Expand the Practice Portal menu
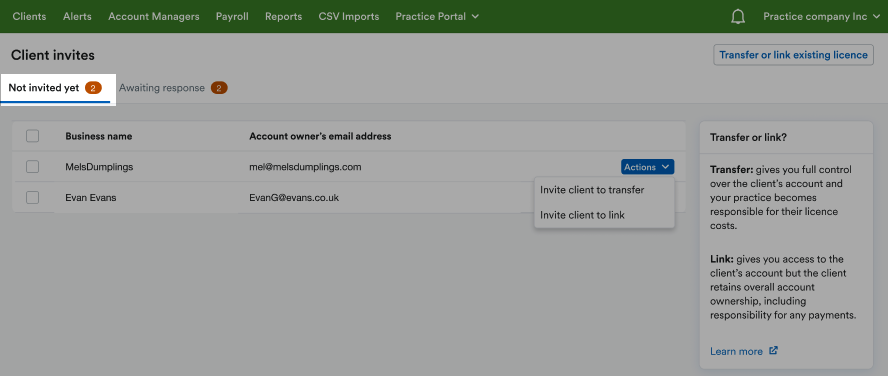The height and width of the screenshot is (376, 888). [437, 16]
